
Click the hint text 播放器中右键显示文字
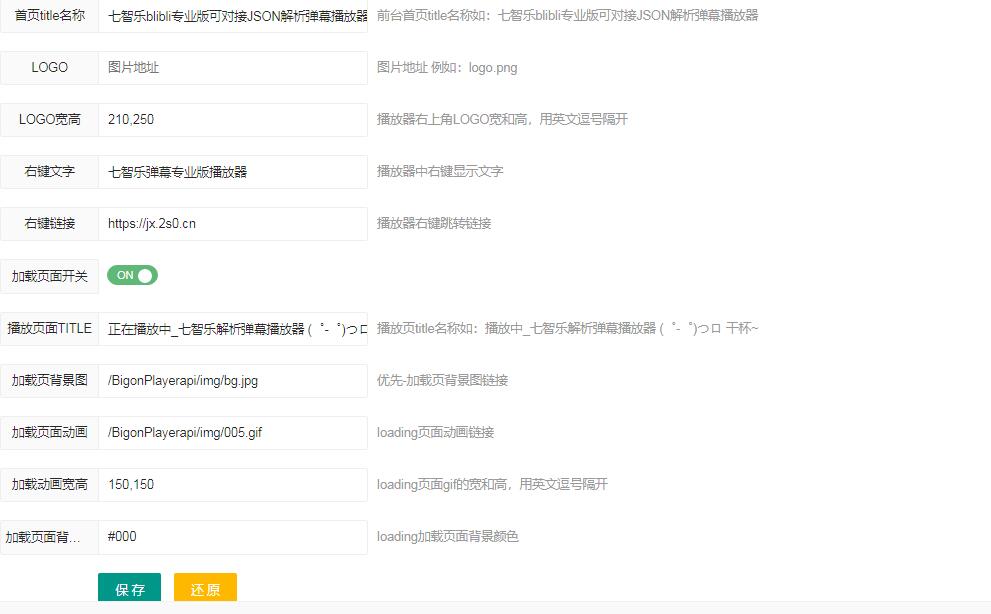pos(440,172)
